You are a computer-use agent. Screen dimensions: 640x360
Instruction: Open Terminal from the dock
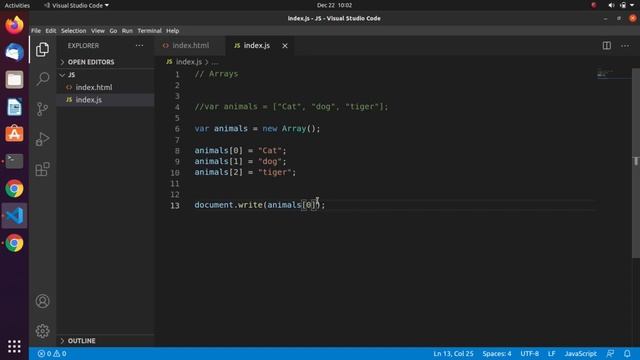(x=14, y=161)
